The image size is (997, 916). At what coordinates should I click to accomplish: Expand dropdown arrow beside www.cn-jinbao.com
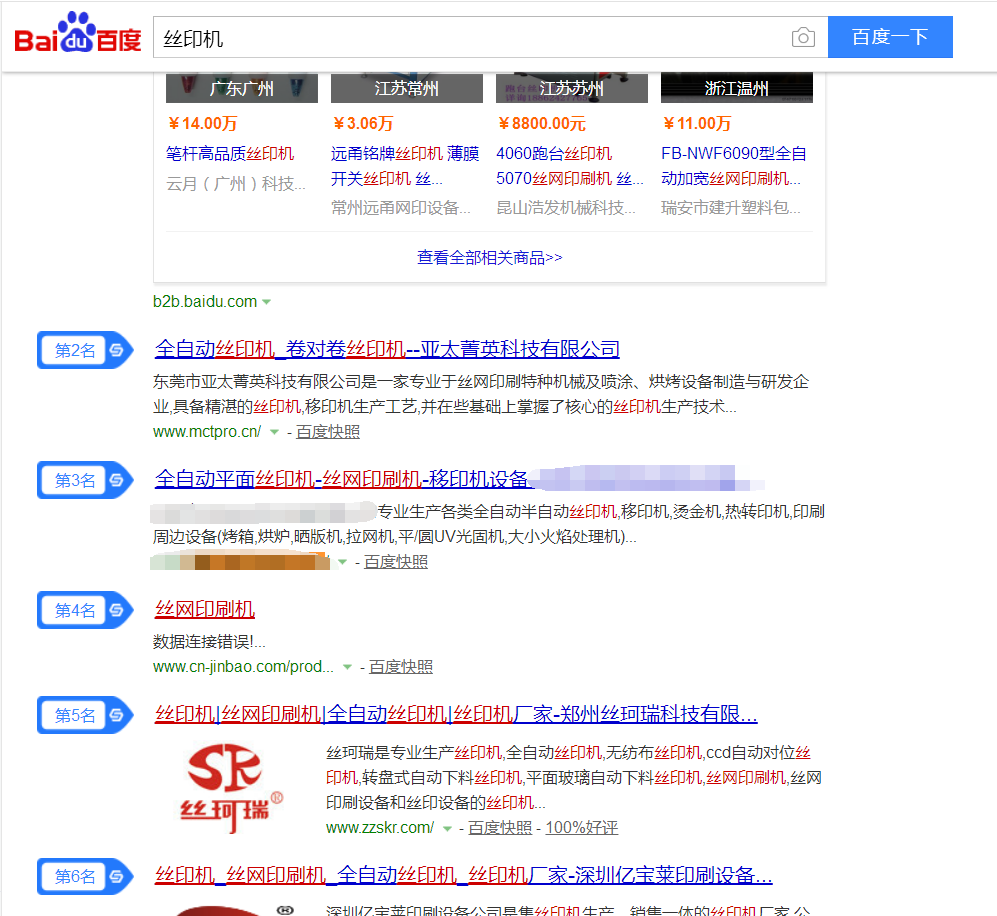tap(347, 667)
